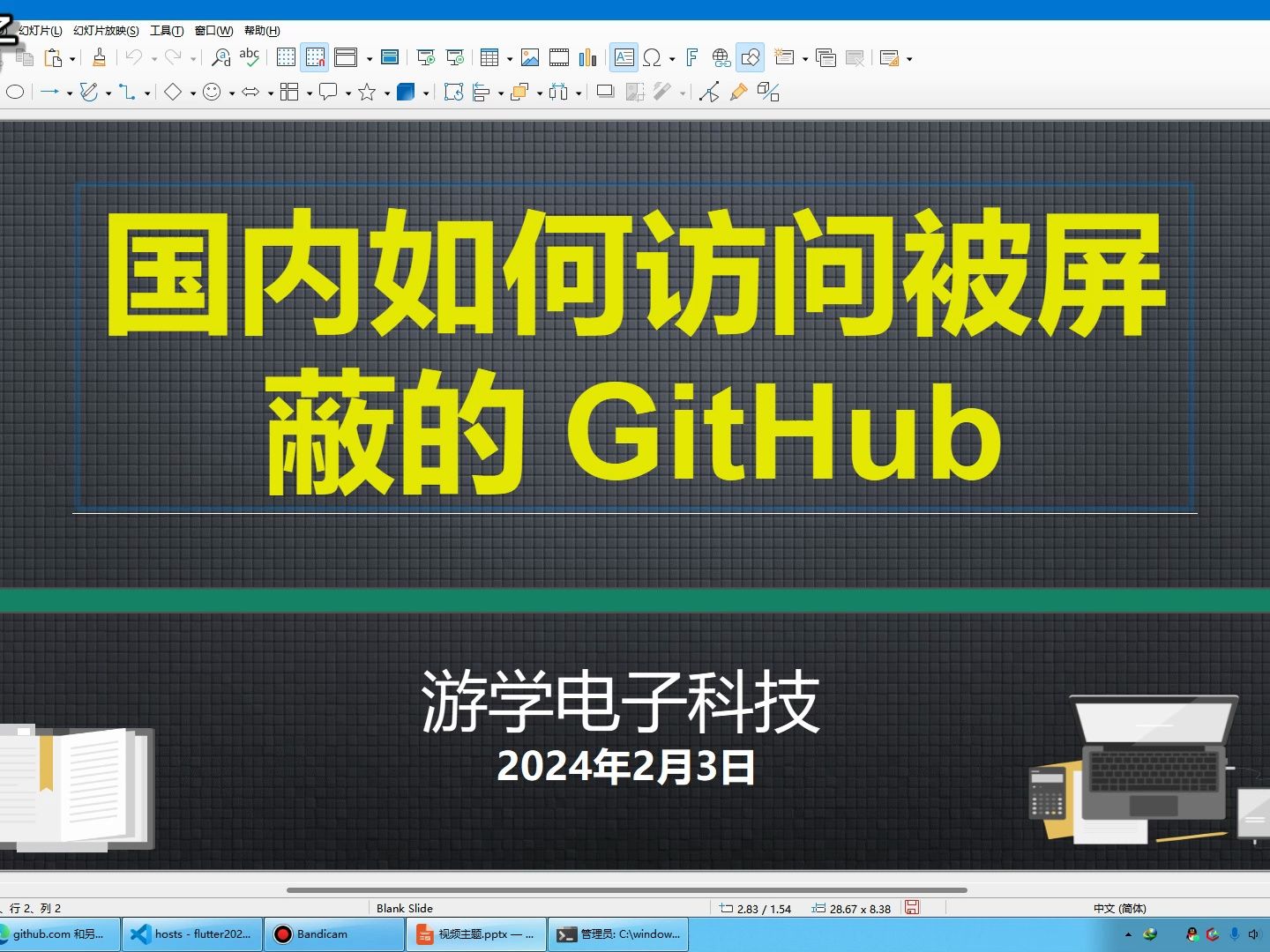Select the blue 3D Objects cube tool
The width and height of the screenshot is (1270, 952).
click(x=406, y=92)
